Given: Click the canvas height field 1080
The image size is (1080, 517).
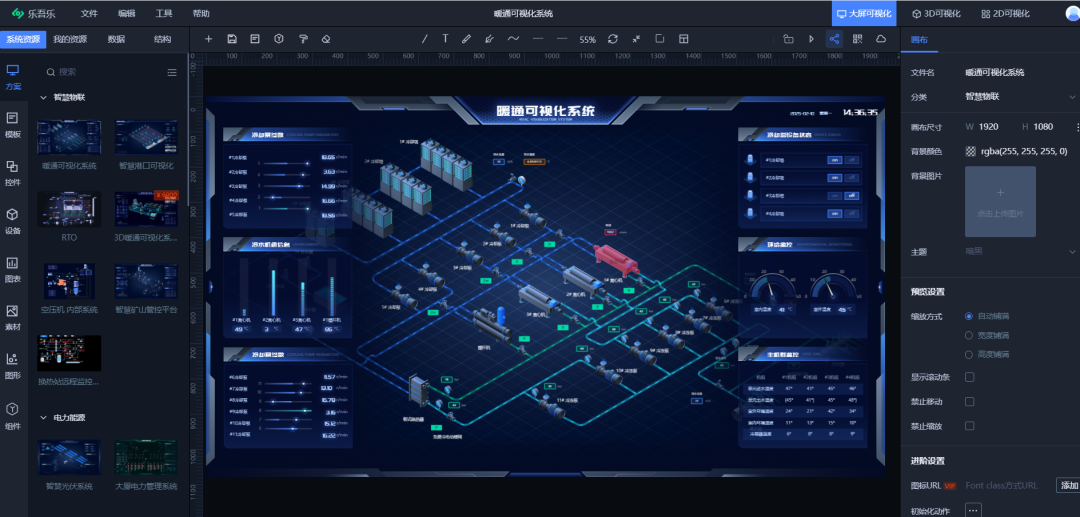Looking at the screenshot, I should (x=1043, y=127).
